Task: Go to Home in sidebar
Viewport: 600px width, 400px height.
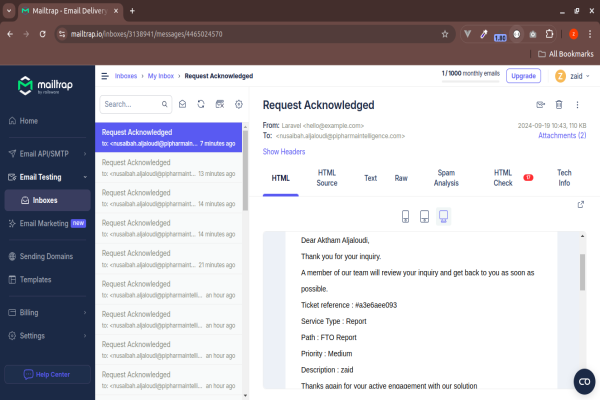Action: [x=47, y=121]
